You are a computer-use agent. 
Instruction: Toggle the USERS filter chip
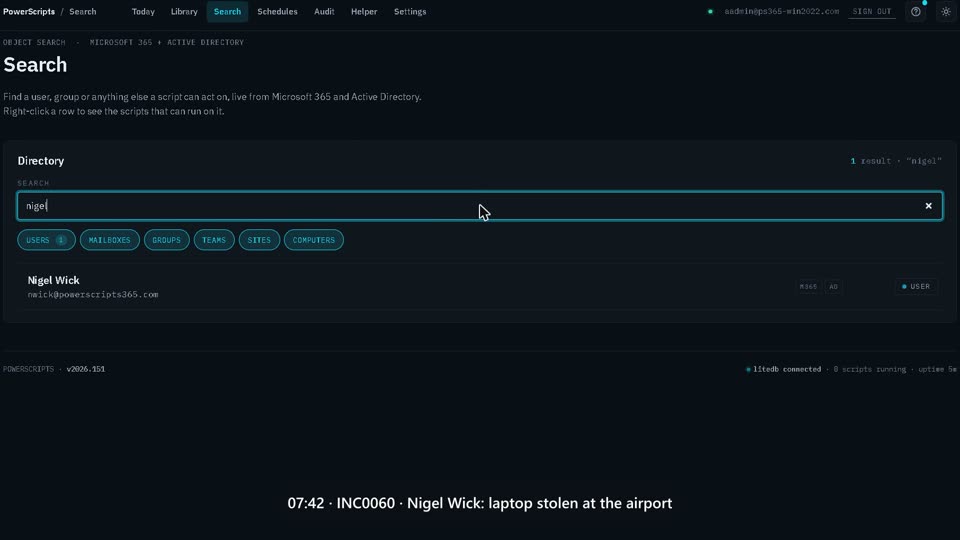(46, 240)
